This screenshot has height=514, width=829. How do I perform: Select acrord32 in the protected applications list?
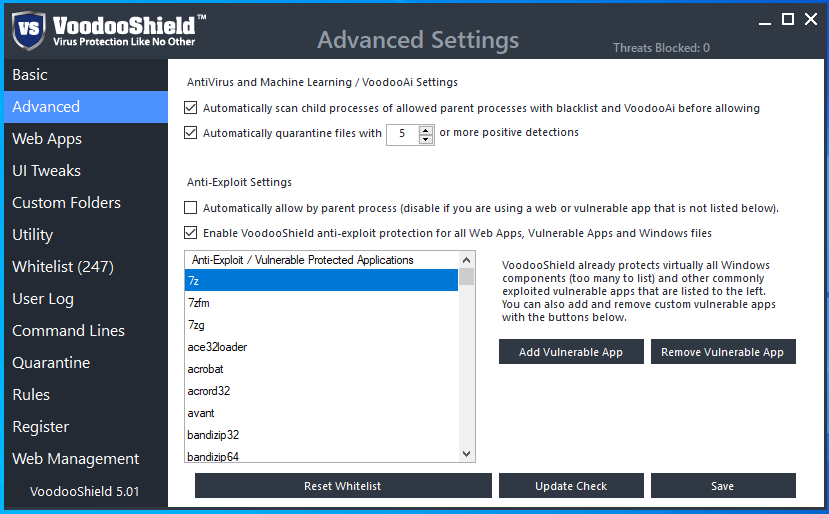(209, 391)
